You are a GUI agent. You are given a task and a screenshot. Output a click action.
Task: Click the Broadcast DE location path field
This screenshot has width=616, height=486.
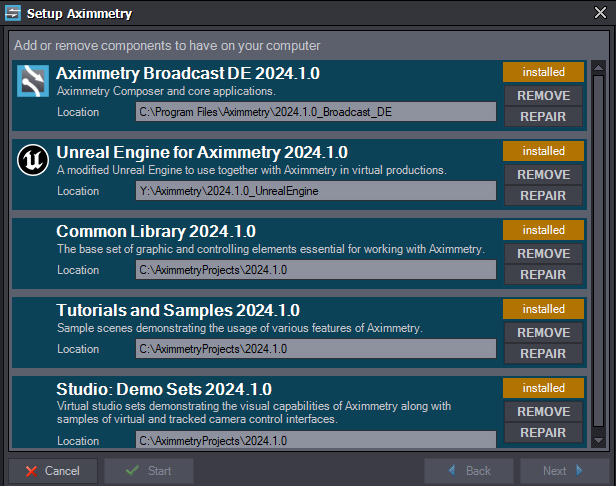click(x=316, y=112)
